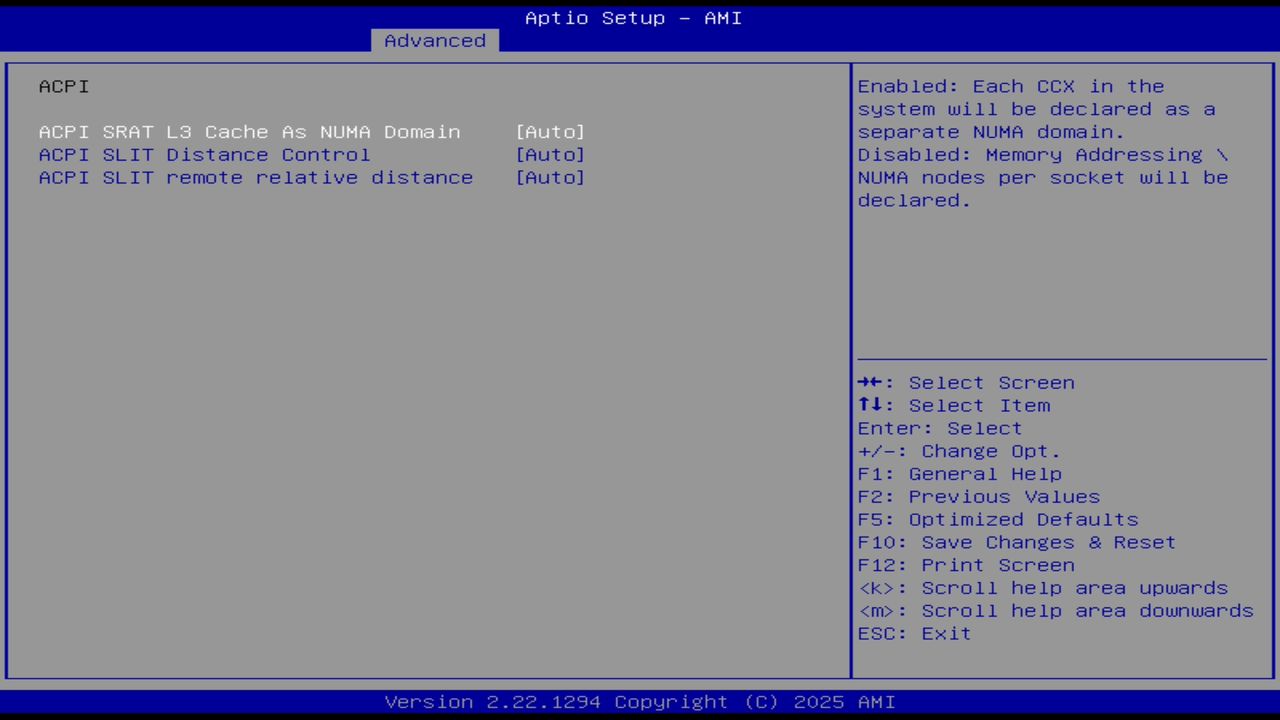
Task: Open the ACPI SLIT remote relative distance dropdown
Action: tap(550, 177)
